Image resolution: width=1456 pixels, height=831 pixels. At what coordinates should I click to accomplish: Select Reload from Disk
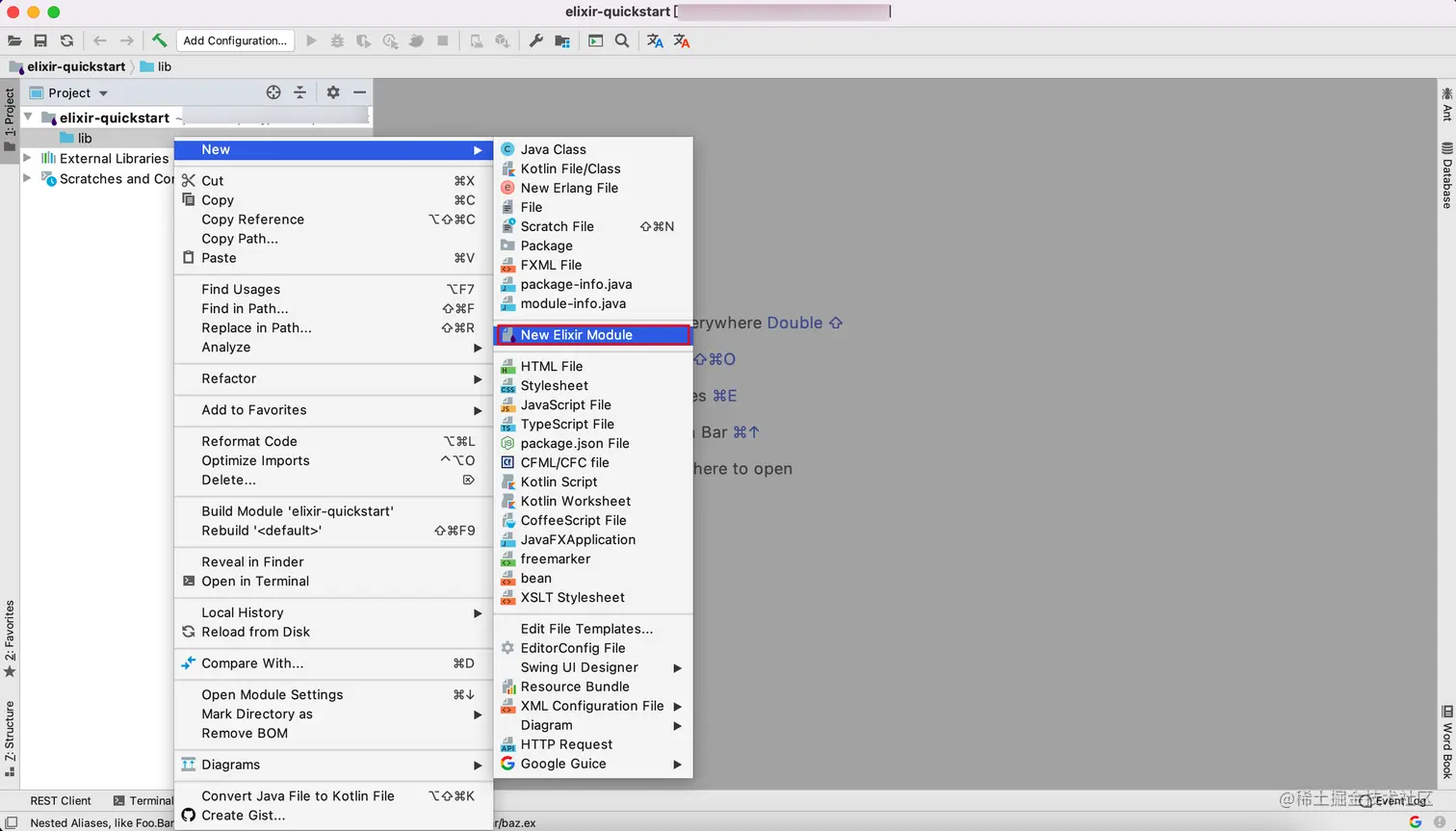coord(333,632)
